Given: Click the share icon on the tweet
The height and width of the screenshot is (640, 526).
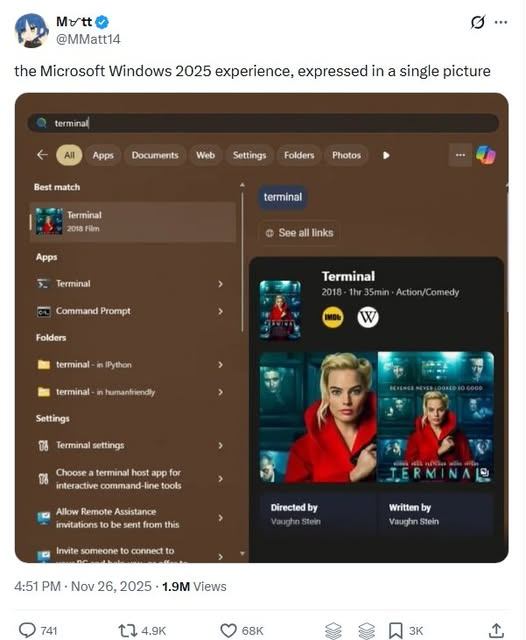Looking at the screenshot, I should tap(496, 631).
